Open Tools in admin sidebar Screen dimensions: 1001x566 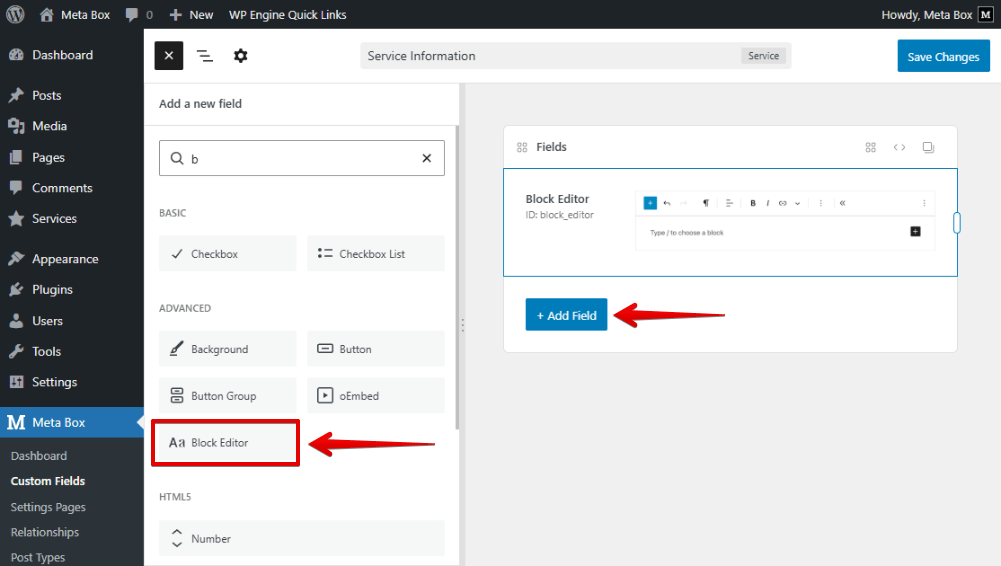coord(72,351)
